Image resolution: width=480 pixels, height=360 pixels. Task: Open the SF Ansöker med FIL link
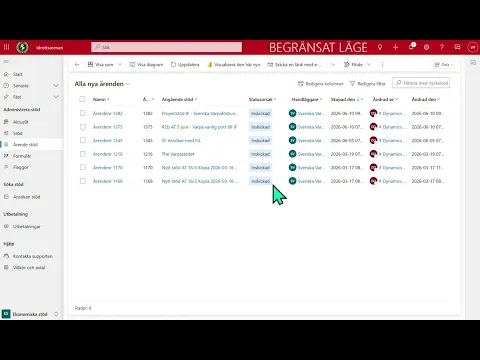181,140
